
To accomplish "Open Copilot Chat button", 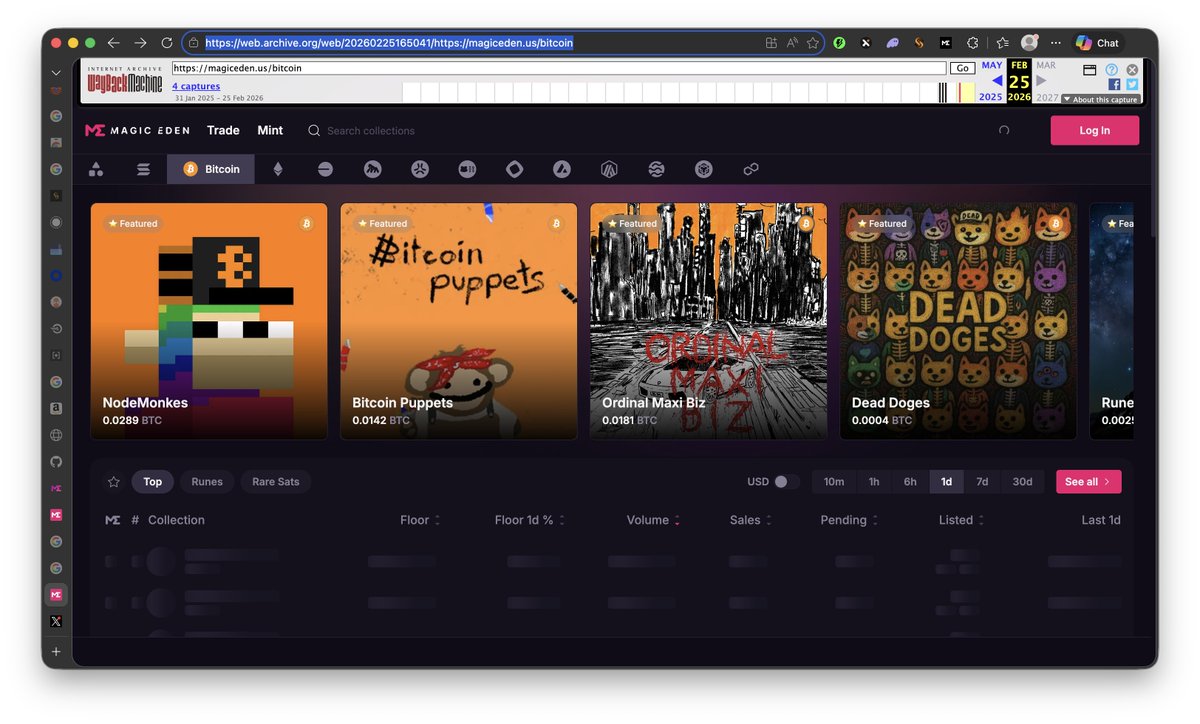I will tap(1097, 43).
